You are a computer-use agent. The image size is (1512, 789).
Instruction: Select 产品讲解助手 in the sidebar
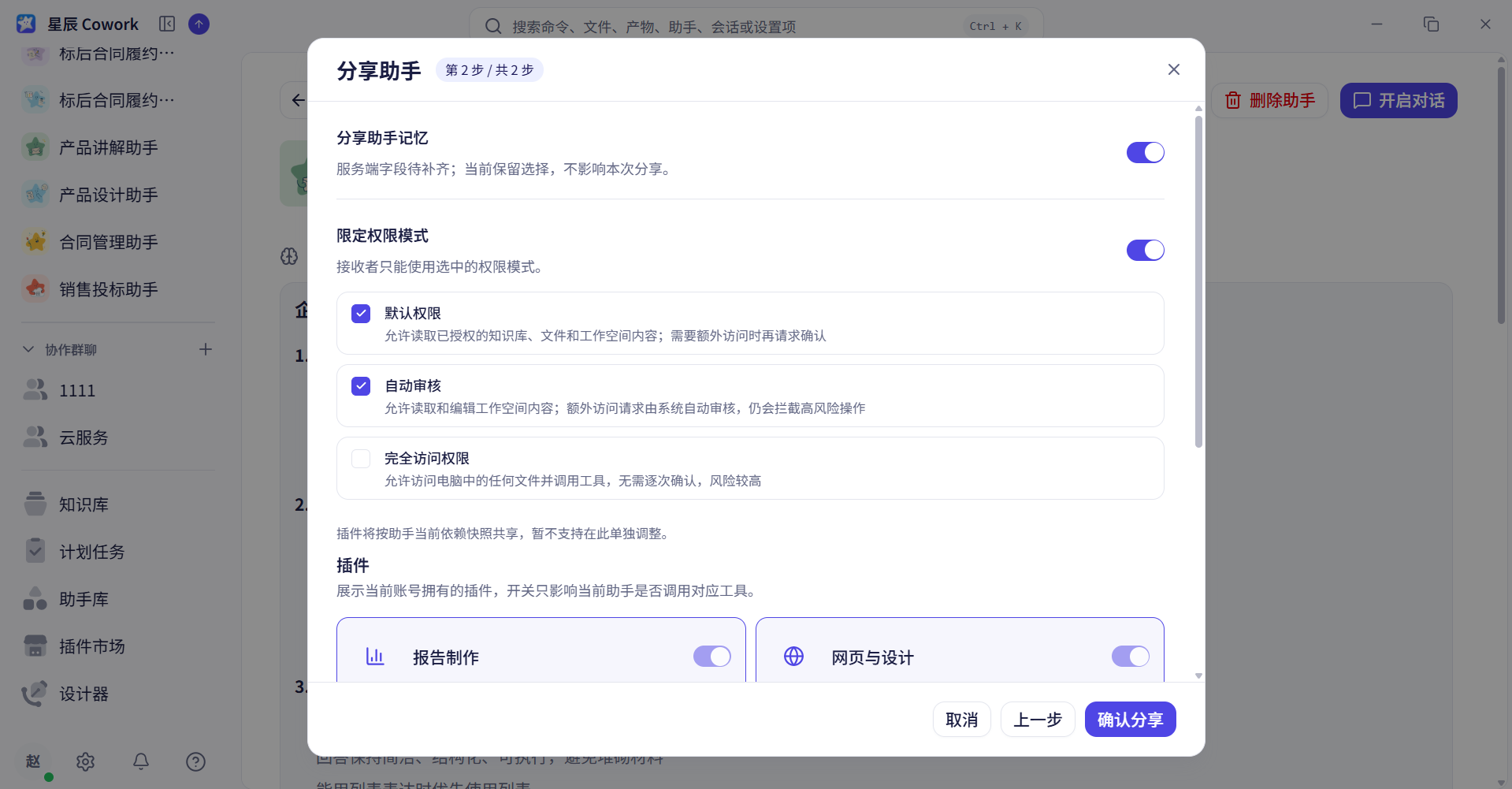point(118,147)
